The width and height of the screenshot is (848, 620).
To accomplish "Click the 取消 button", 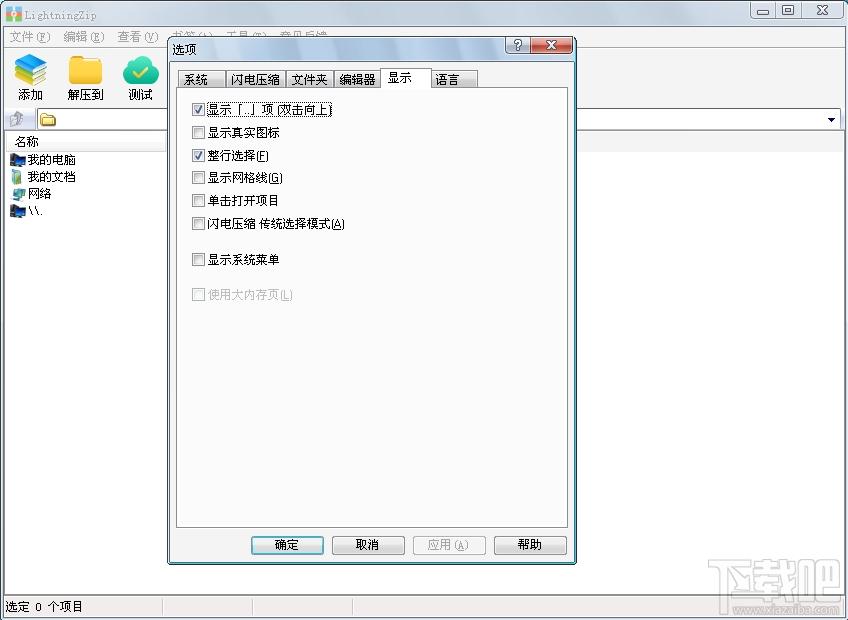I will pyautogui.click(x=368, y=545).
